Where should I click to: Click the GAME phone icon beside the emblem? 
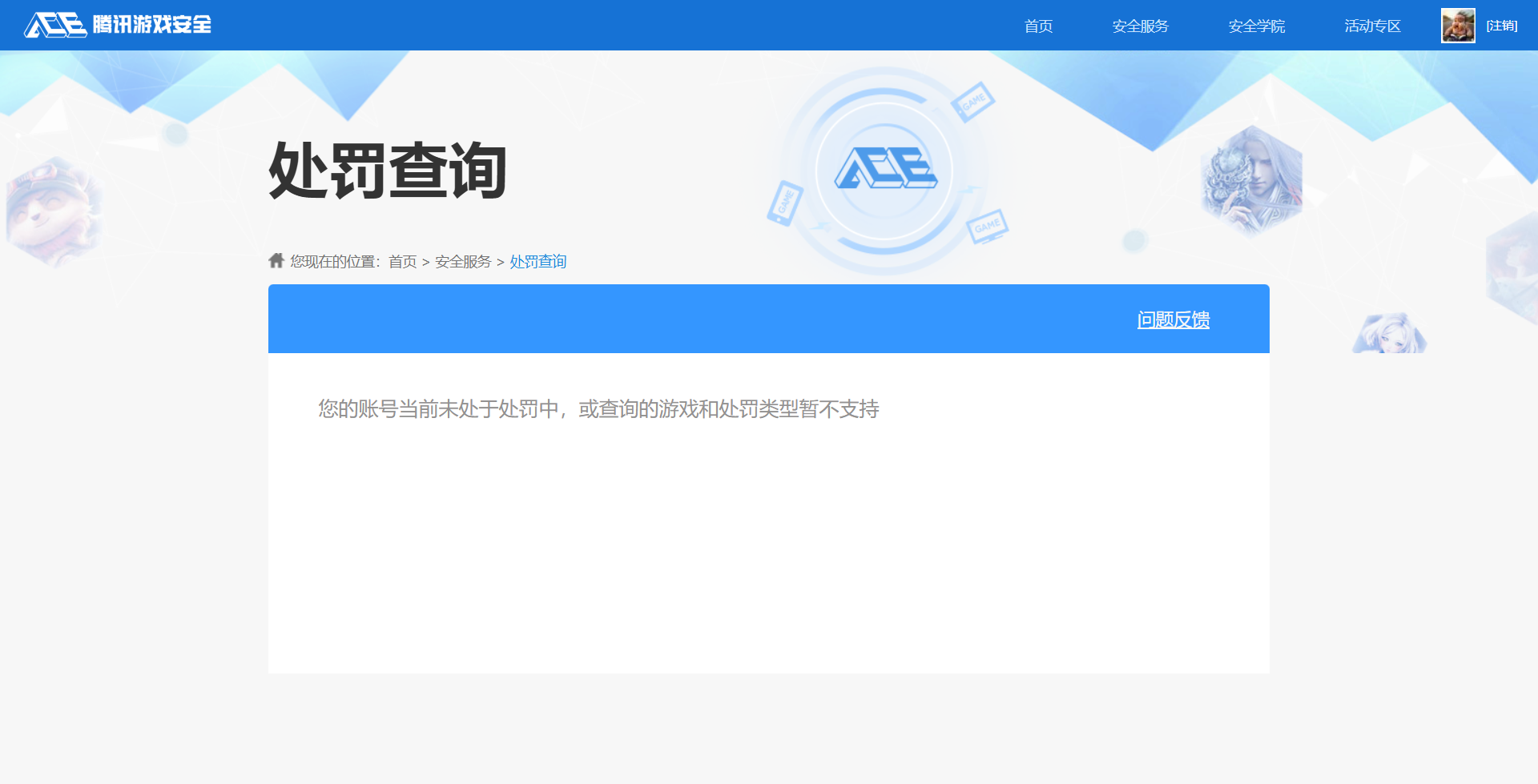pos(785,203)
